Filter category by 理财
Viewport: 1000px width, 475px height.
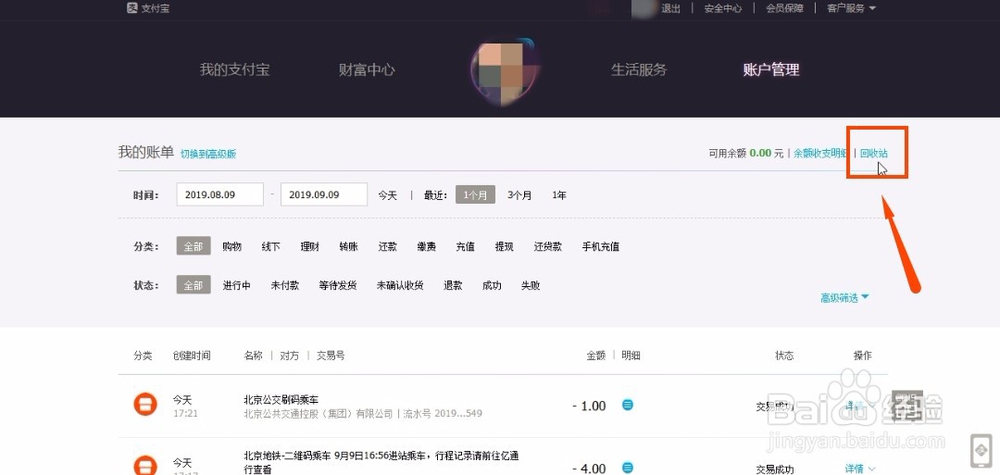click(x=310, y=247)
